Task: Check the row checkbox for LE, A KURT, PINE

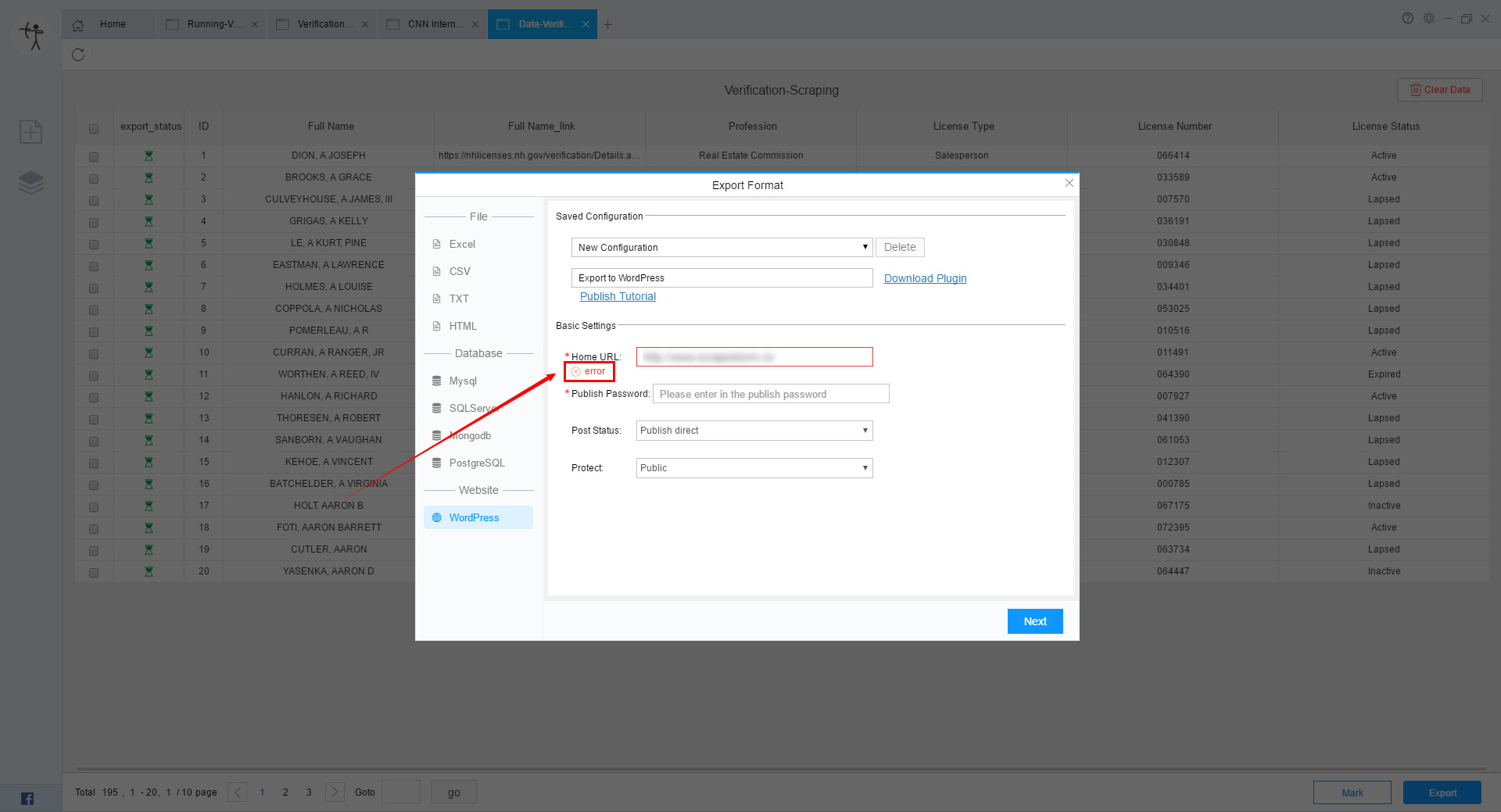Action: click(x=94, y=245)
